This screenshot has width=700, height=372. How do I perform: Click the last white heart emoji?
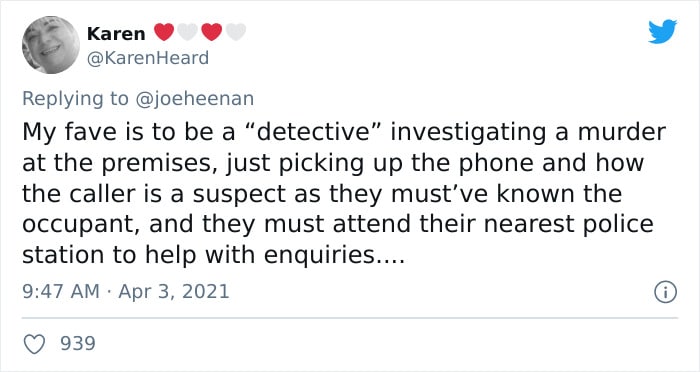(236, 32)
